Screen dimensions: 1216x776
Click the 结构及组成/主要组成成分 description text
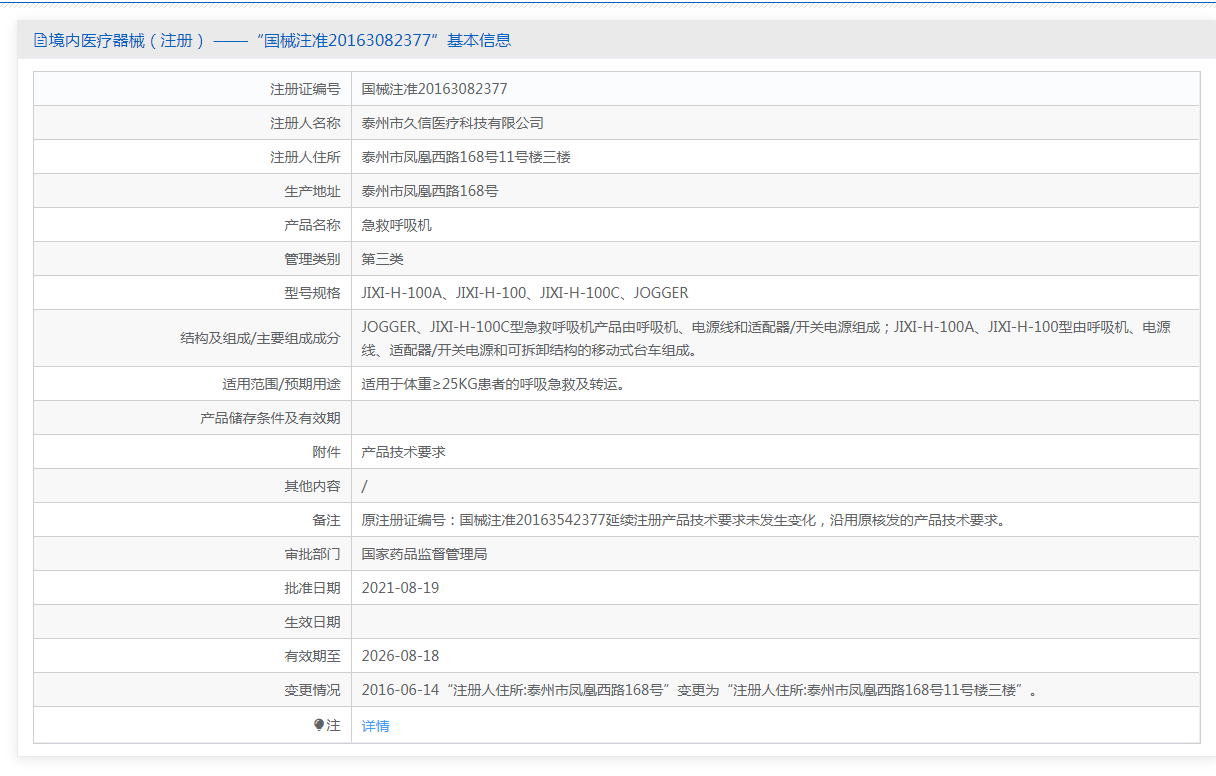[x=765, y=338]
